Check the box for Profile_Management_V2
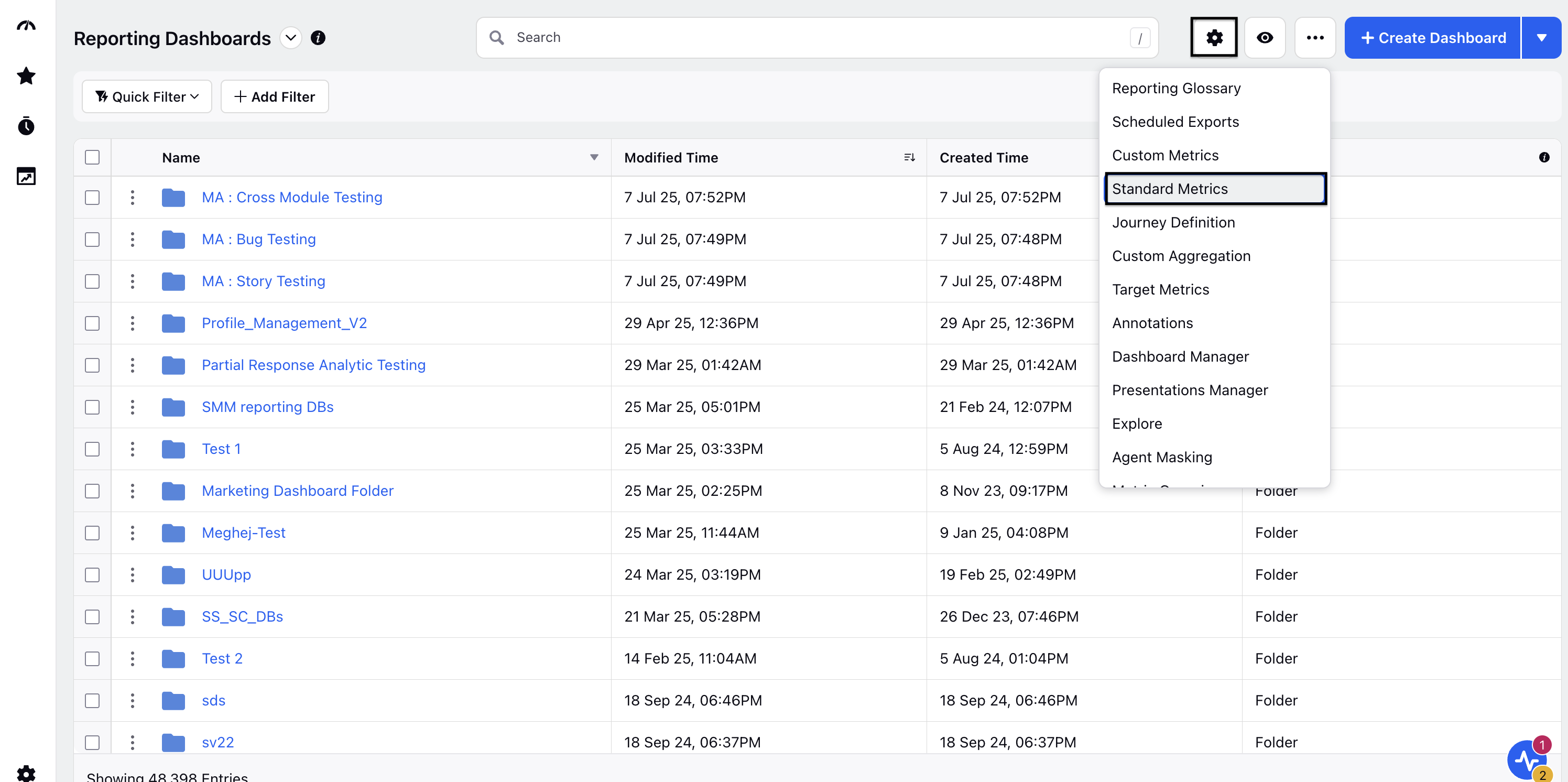Screen dimensions: 1568x782 tap(92, 324)
